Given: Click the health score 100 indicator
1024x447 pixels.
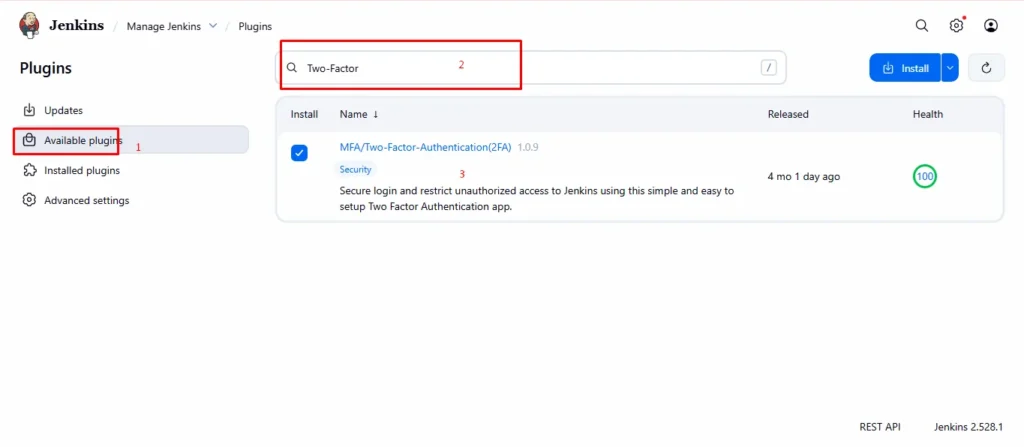Looking at the screenshot, I should (x=925, y=177).
